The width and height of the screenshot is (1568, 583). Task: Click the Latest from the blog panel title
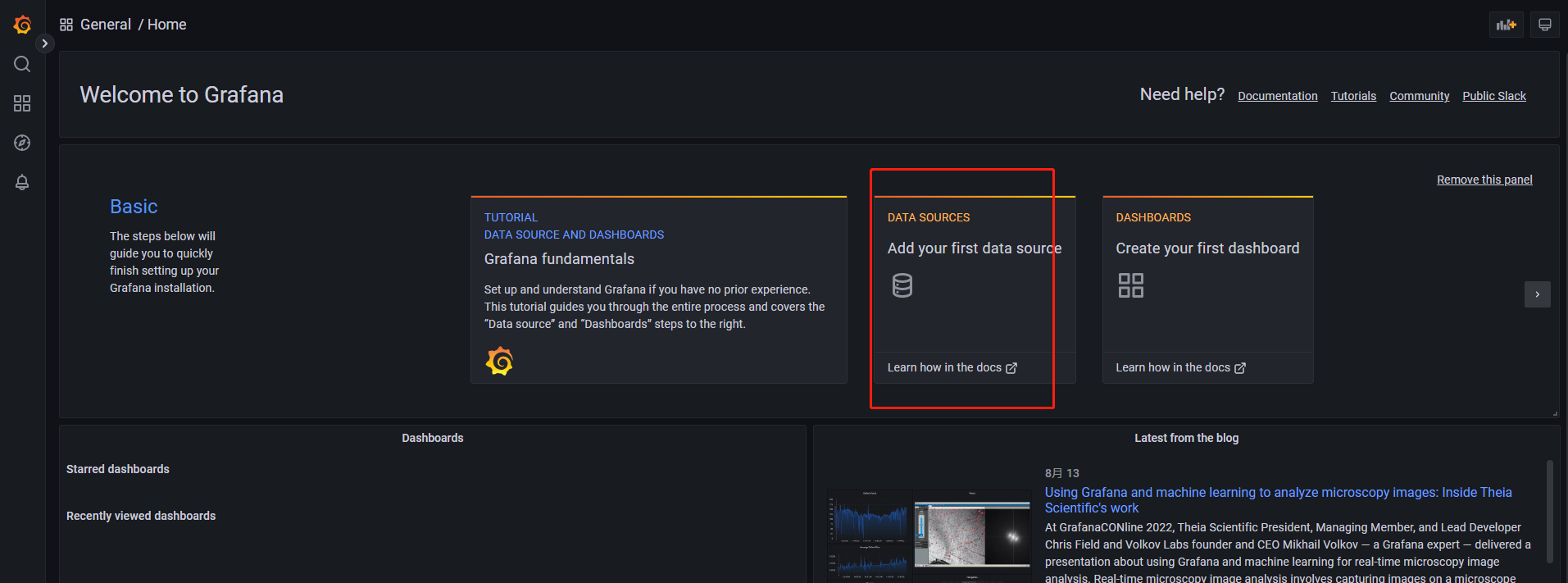(1187, 438)
